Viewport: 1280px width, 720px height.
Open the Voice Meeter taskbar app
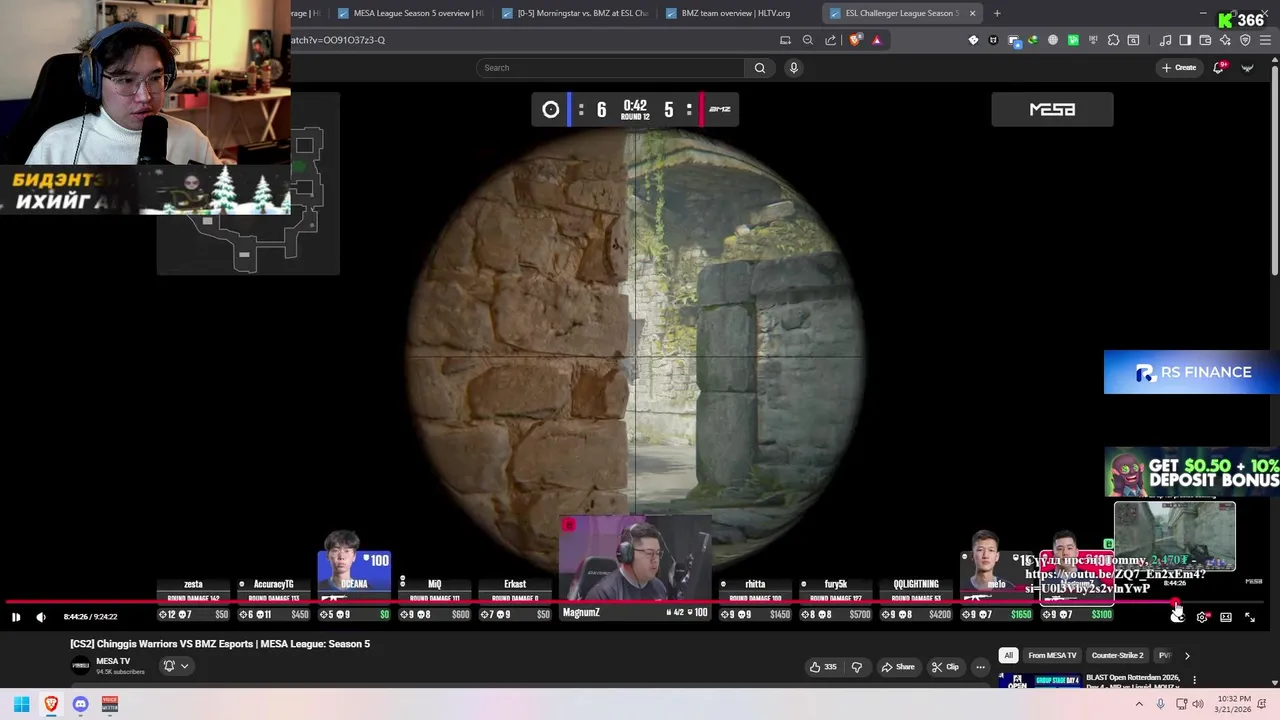110,704
